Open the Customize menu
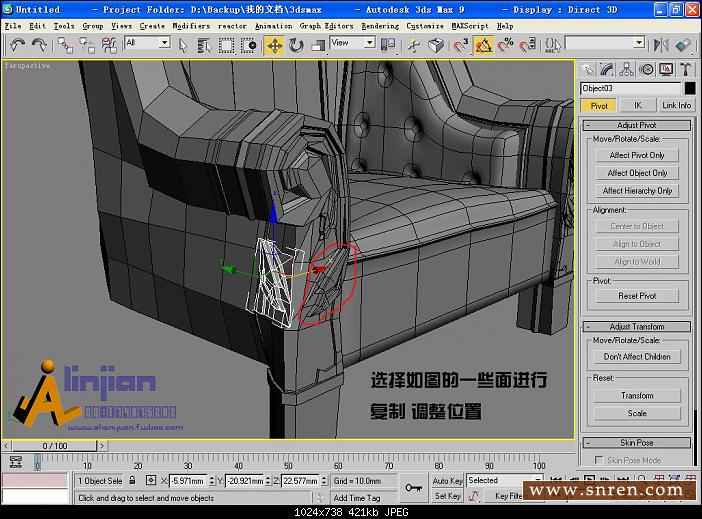This screenshot has width=702, height=519. tap(425, 26)
